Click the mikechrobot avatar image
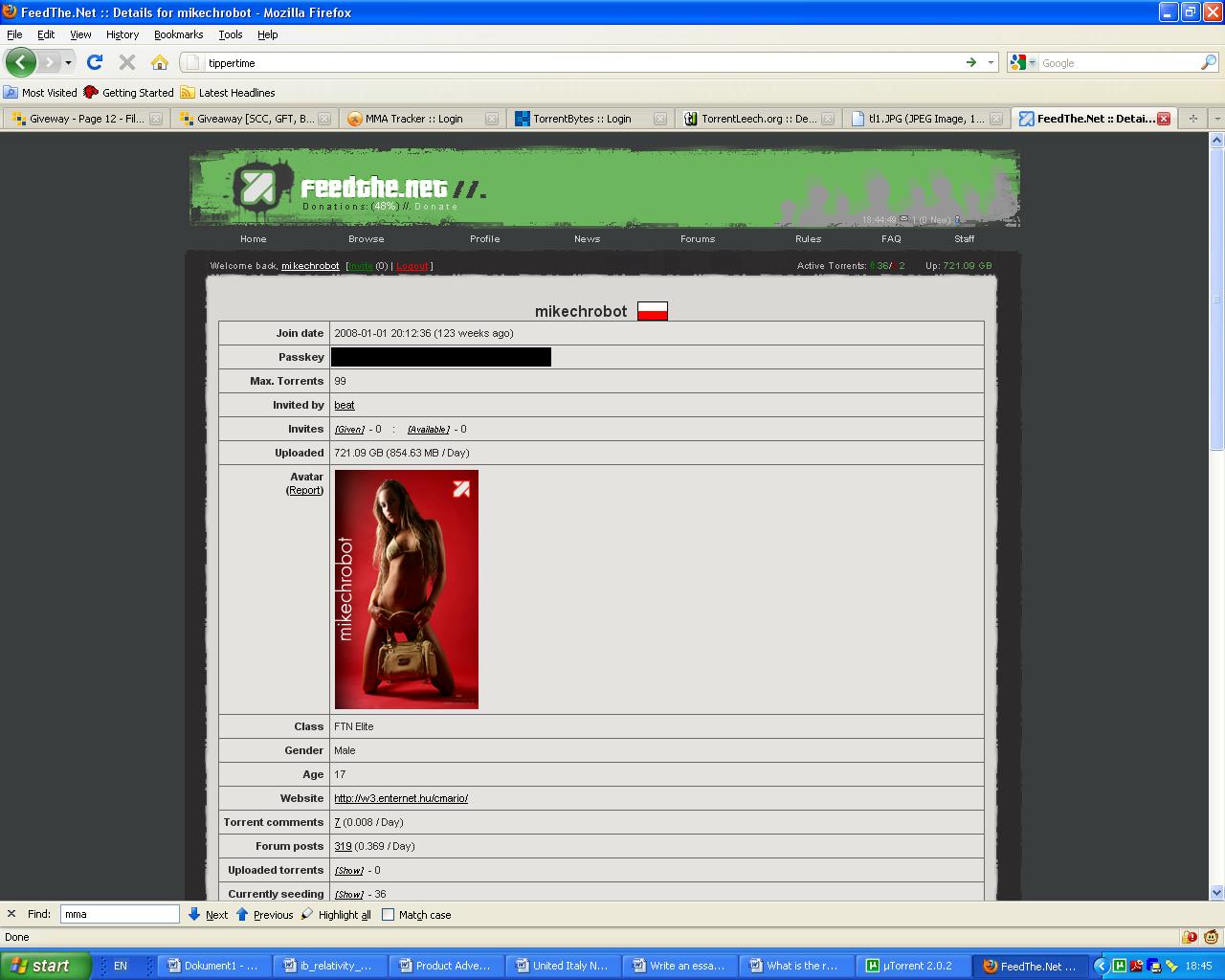Image resolution: width=1225 pixels, height=980 pixels. [406, 590]
